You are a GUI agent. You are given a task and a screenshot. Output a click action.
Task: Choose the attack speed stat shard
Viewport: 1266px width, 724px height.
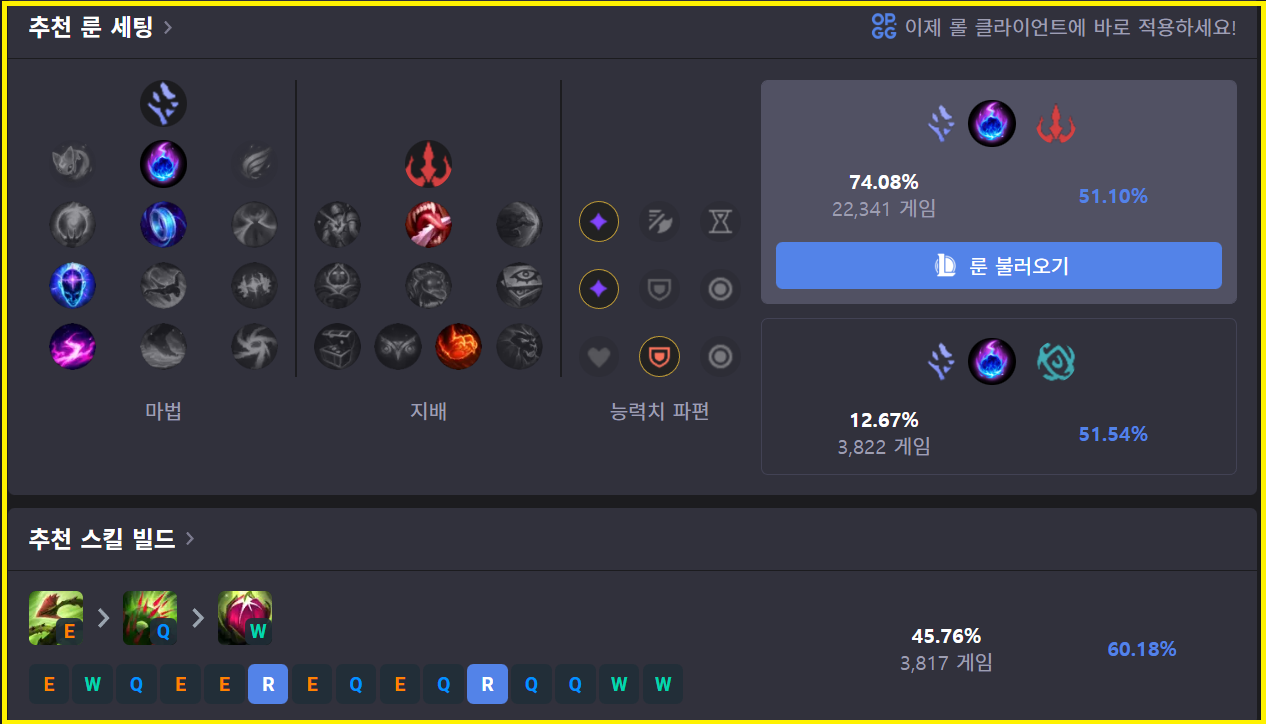(660, 222)
